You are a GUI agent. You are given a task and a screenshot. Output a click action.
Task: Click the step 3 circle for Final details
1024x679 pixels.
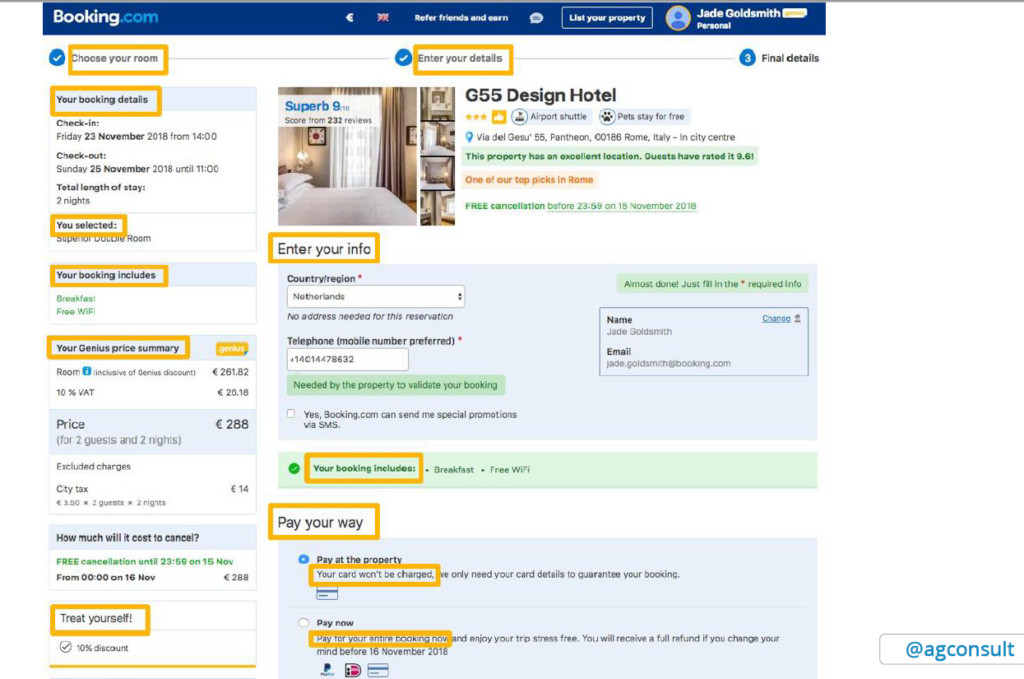(747, 58)
